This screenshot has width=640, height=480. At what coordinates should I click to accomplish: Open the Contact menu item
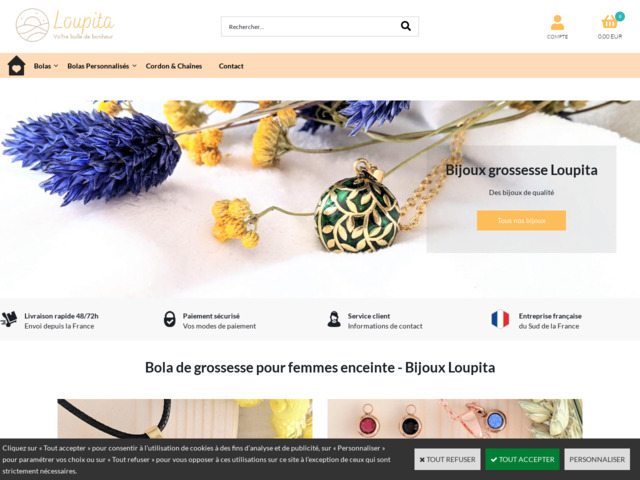tap(231, 66)
